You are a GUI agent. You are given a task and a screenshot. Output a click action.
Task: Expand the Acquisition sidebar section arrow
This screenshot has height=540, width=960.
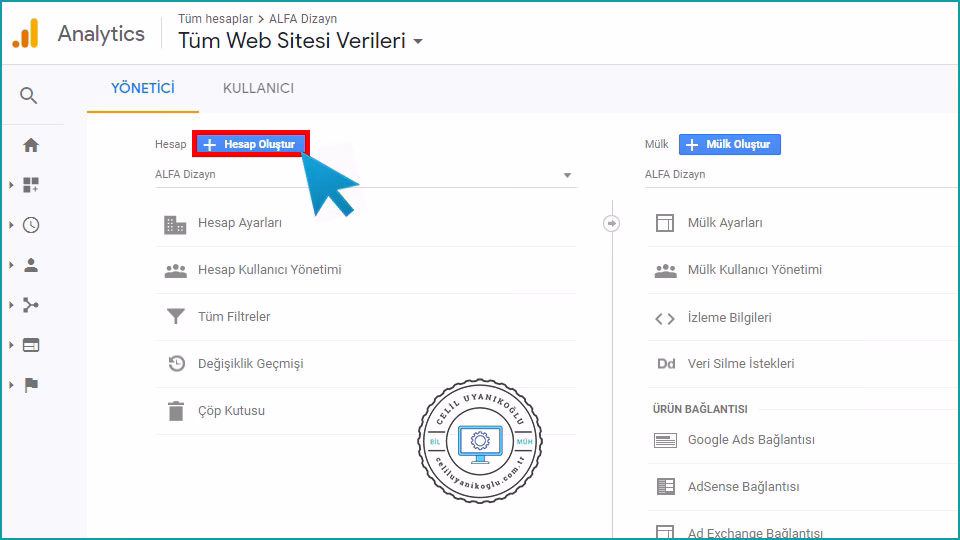11,305
